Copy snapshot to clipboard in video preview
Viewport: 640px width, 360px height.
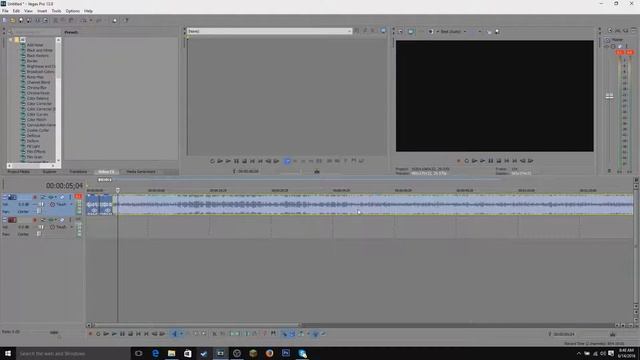click(x=489, y=31)
